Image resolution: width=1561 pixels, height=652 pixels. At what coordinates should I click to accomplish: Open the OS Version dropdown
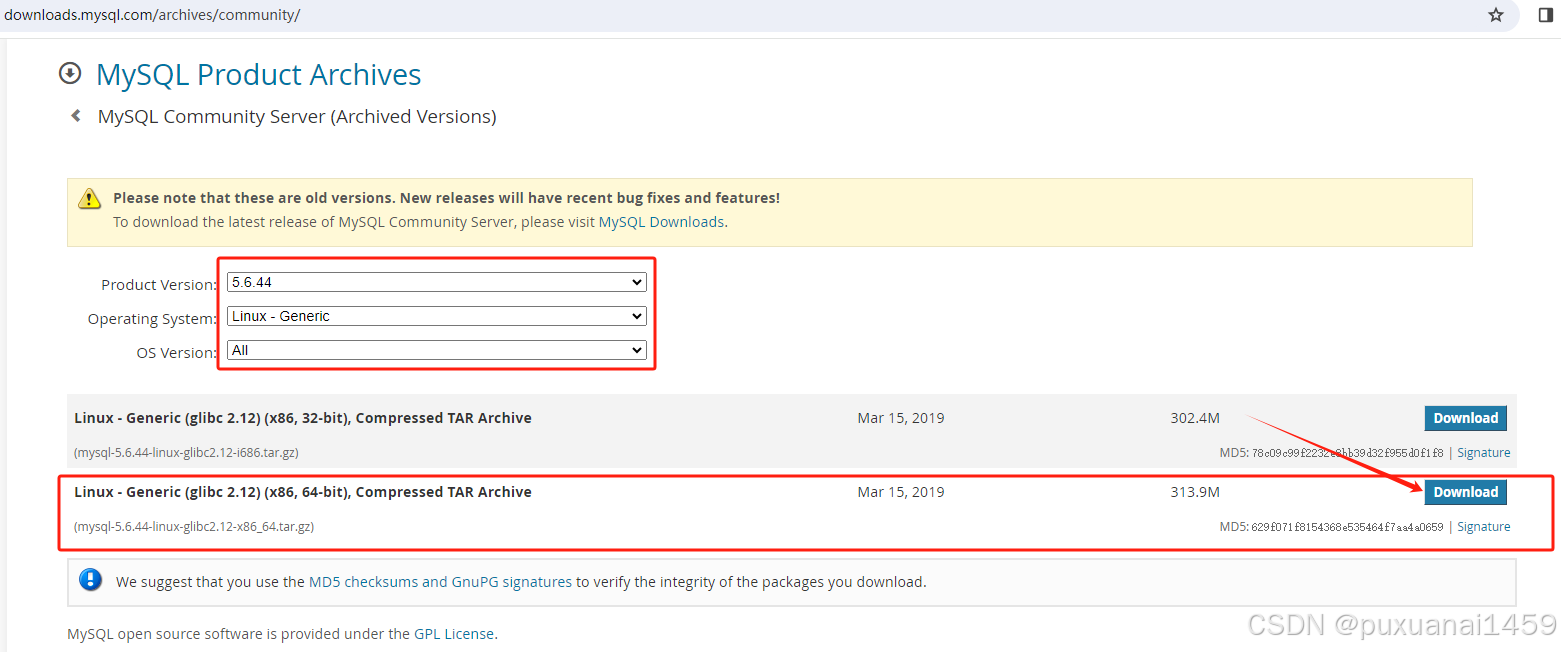point(436,350)
